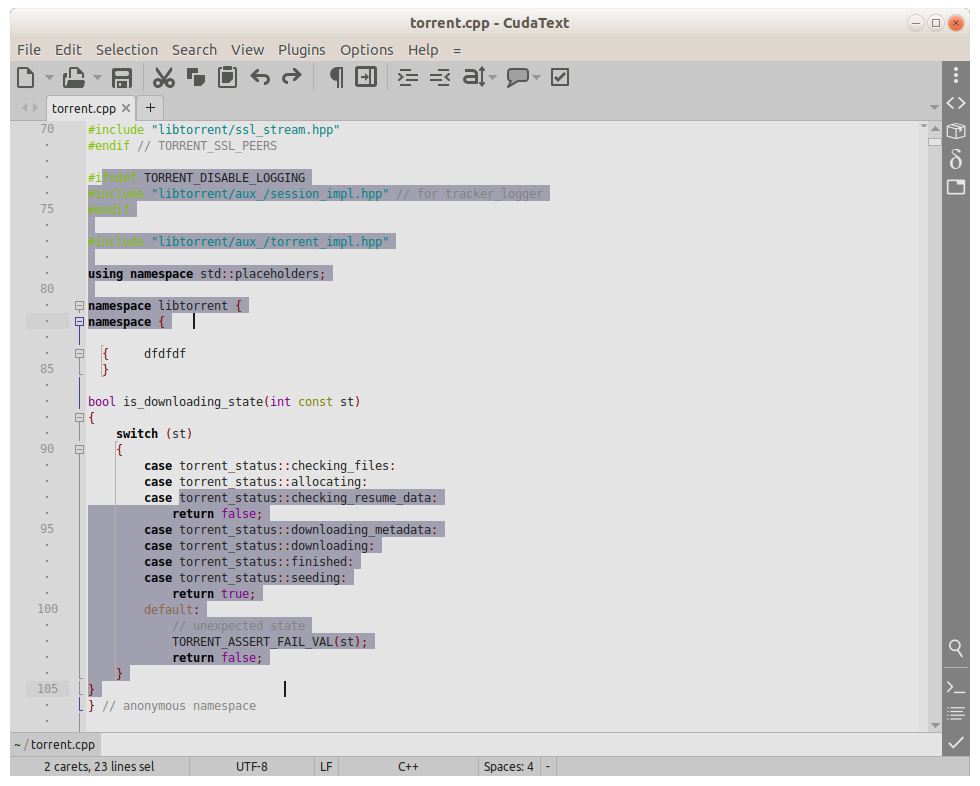Click the options checkmark toolbar icon
This screenshot has height=786, width=980.
click(x=560, y=77)
